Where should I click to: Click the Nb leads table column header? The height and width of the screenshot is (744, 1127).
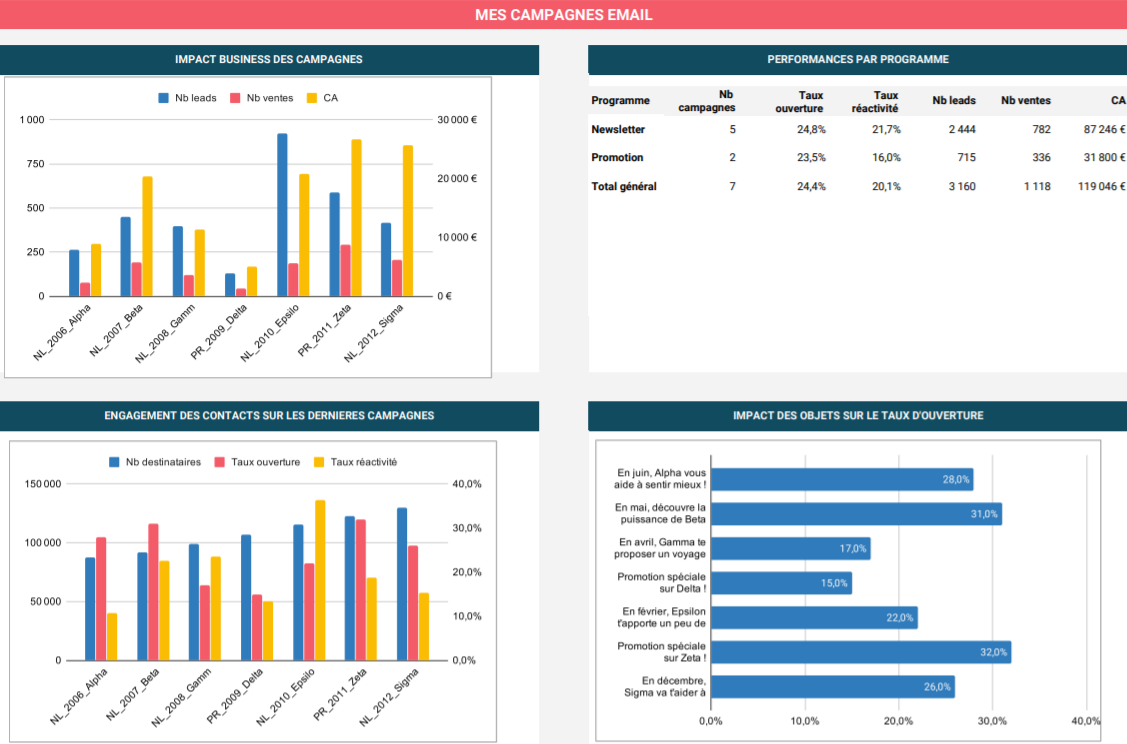pyautogui.click(x=954, y=101)
